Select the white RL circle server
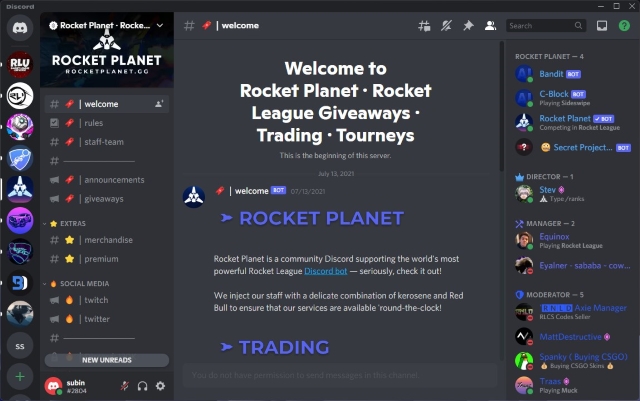The image size is (640, 401). [x=20, y=96]
